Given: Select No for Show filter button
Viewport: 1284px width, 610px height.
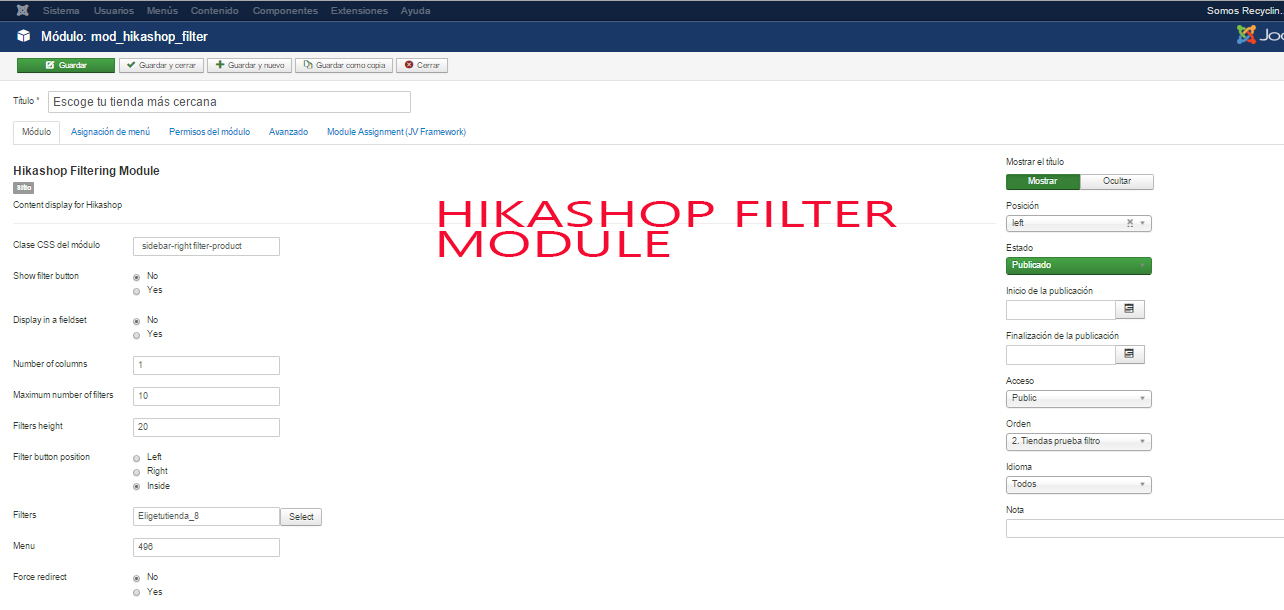Looking at the screenshot, I should pyautogui.click(x=137, y=276).
